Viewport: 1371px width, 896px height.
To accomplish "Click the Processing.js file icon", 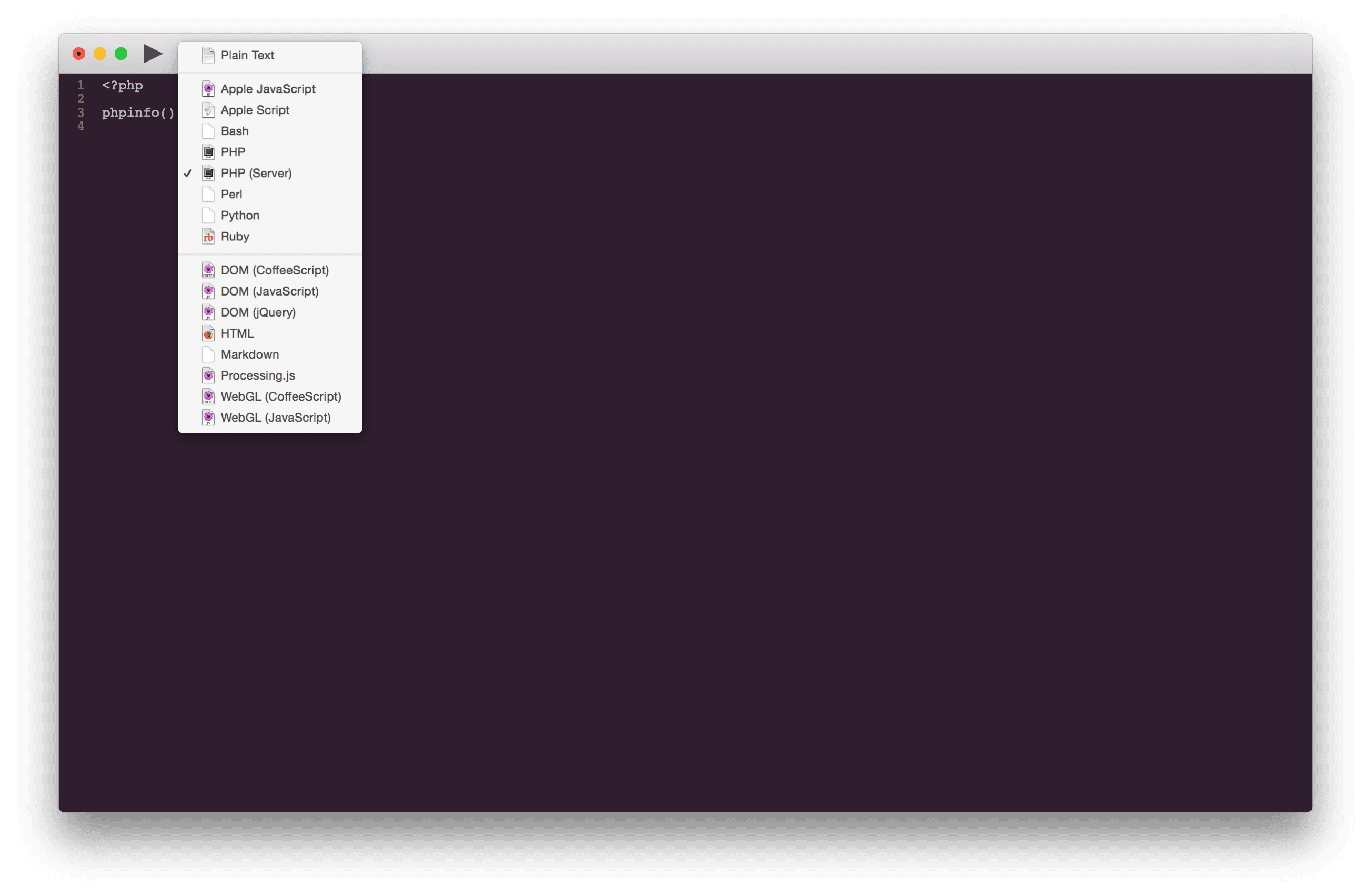I will click(x=208, y=375).
